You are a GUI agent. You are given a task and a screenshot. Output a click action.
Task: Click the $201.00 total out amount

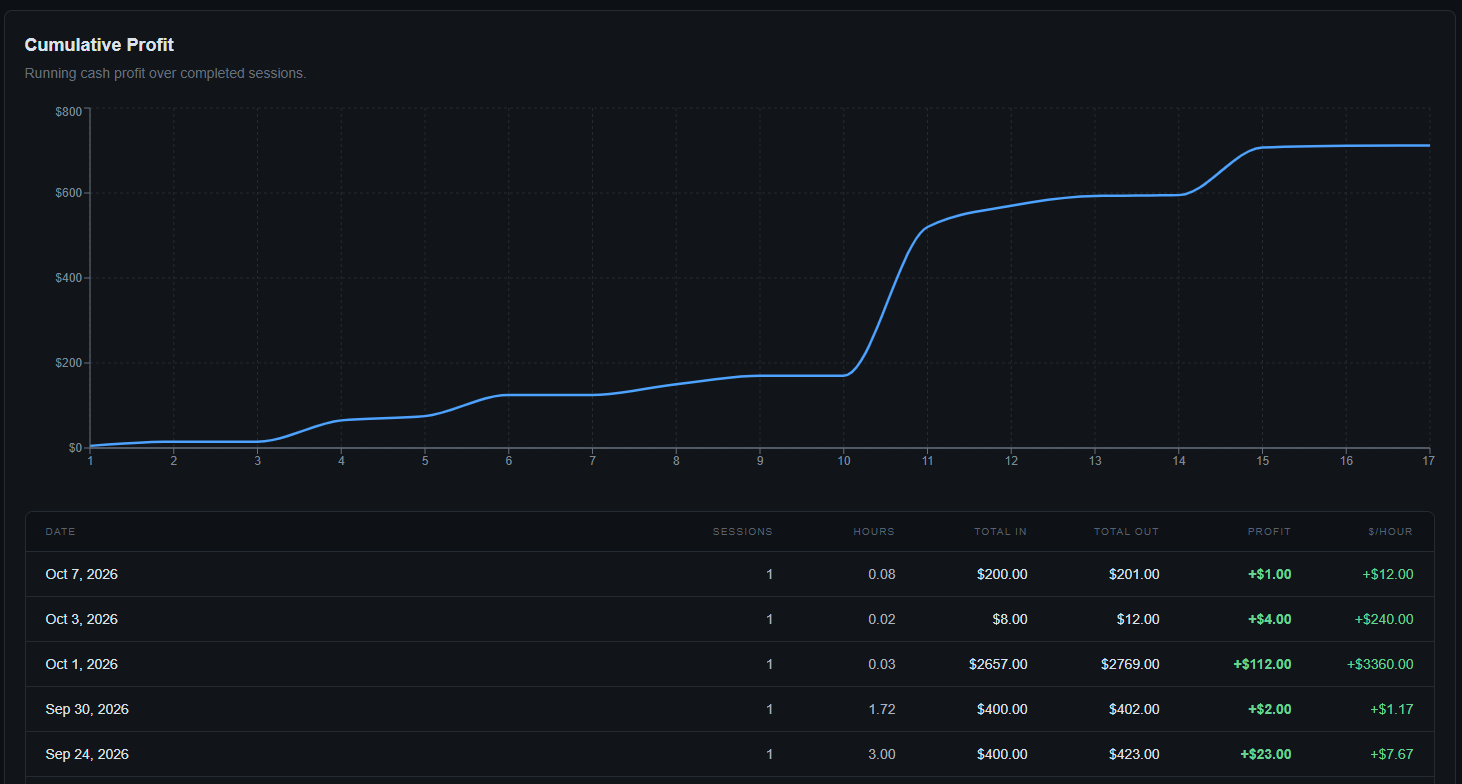[1134, 574]
